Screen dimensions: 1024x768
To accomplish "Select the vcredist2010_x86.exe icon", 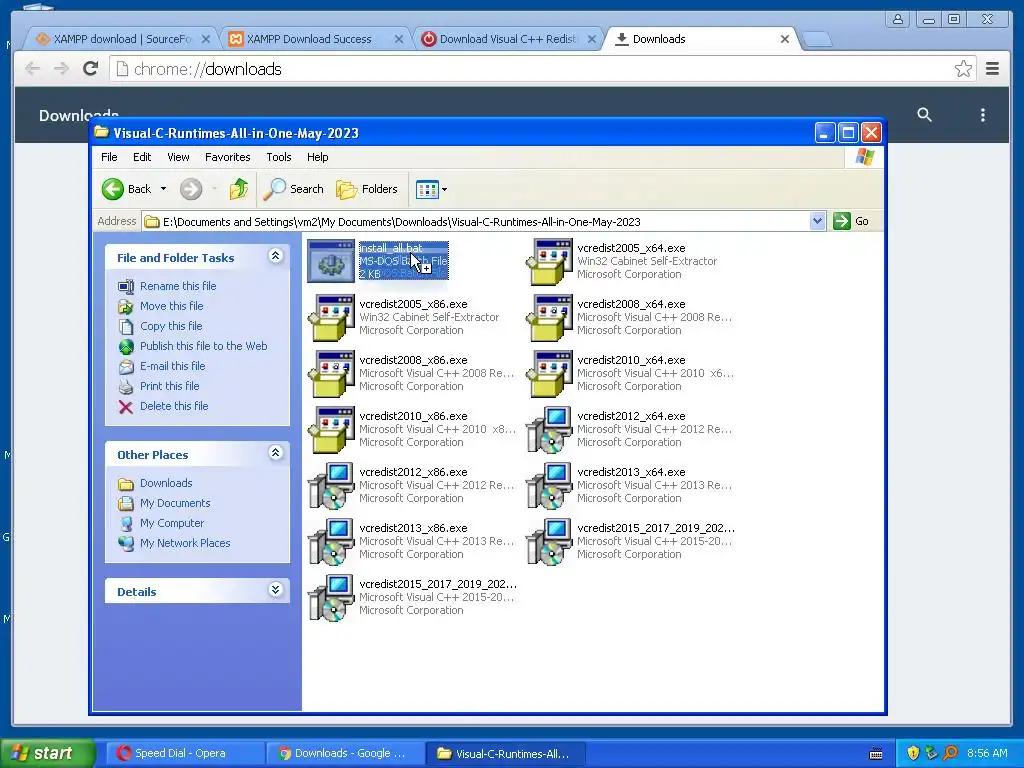I will (331, 430).
